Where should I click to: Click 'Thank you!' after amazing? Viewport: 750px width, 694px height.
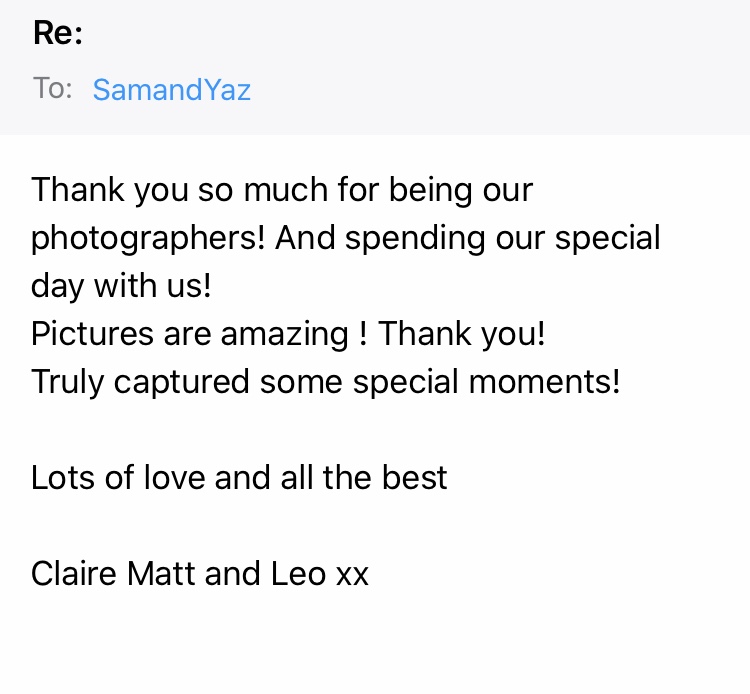click(x=462, y=333)
